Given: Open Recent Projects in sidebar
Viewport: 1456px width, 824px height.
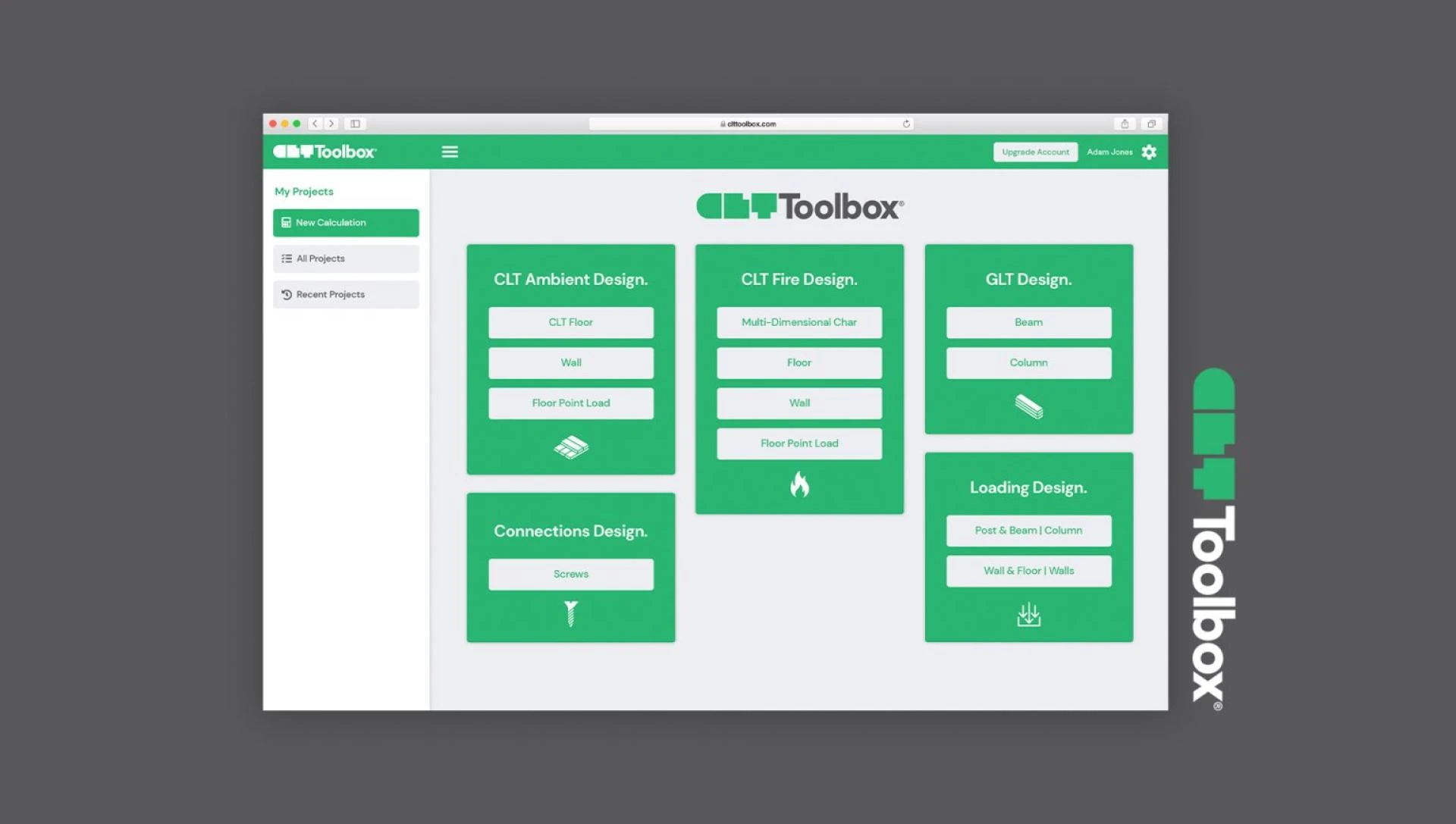Looking at the screenshot, I should pyautogui.click(x=346, y=294).
